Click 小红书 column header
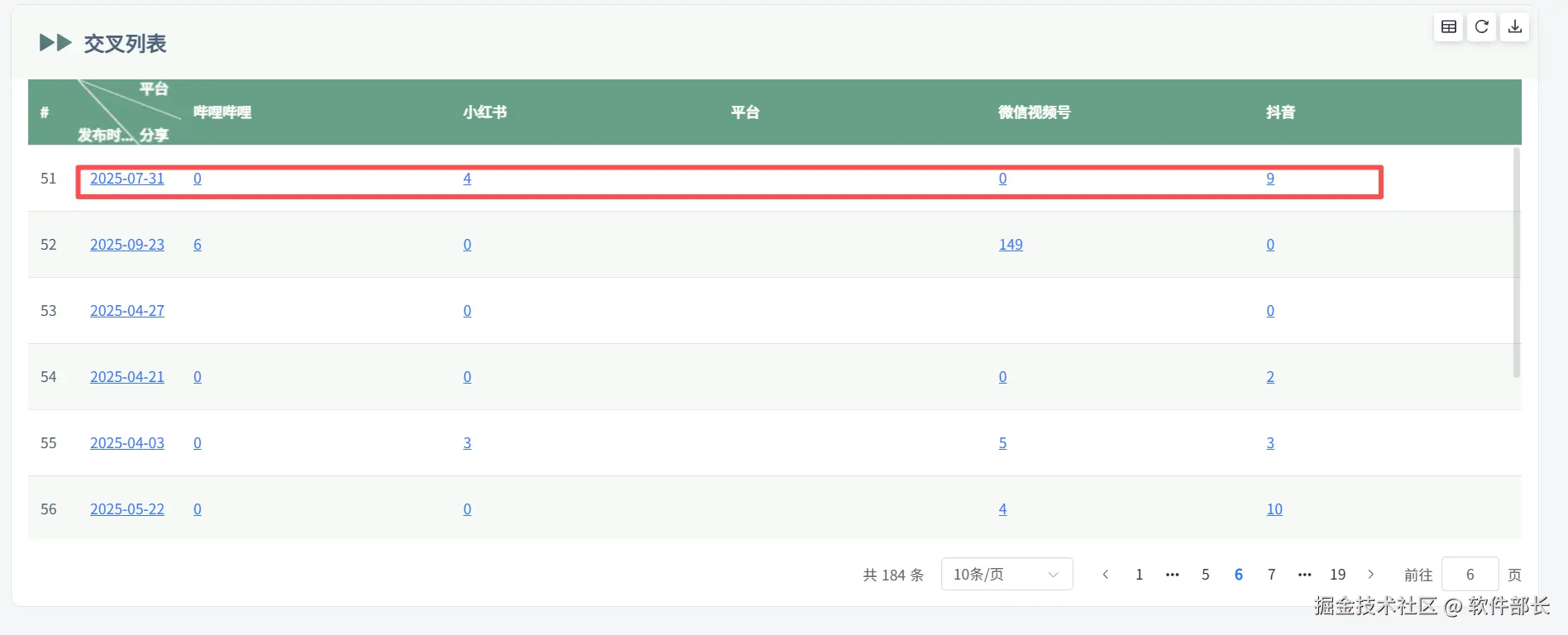 pyautogui.click(x=485, y=112)
